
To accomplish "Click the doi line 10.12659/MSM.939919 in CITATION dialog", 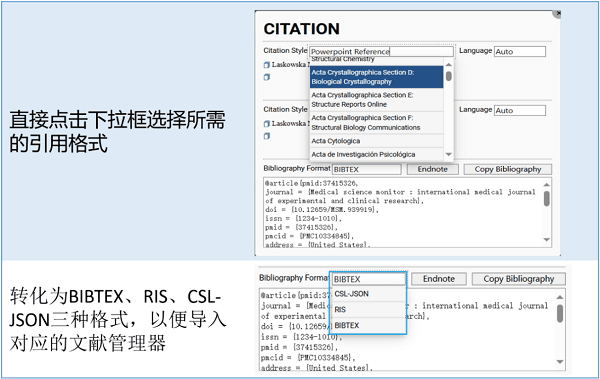I will click(322, 209).
